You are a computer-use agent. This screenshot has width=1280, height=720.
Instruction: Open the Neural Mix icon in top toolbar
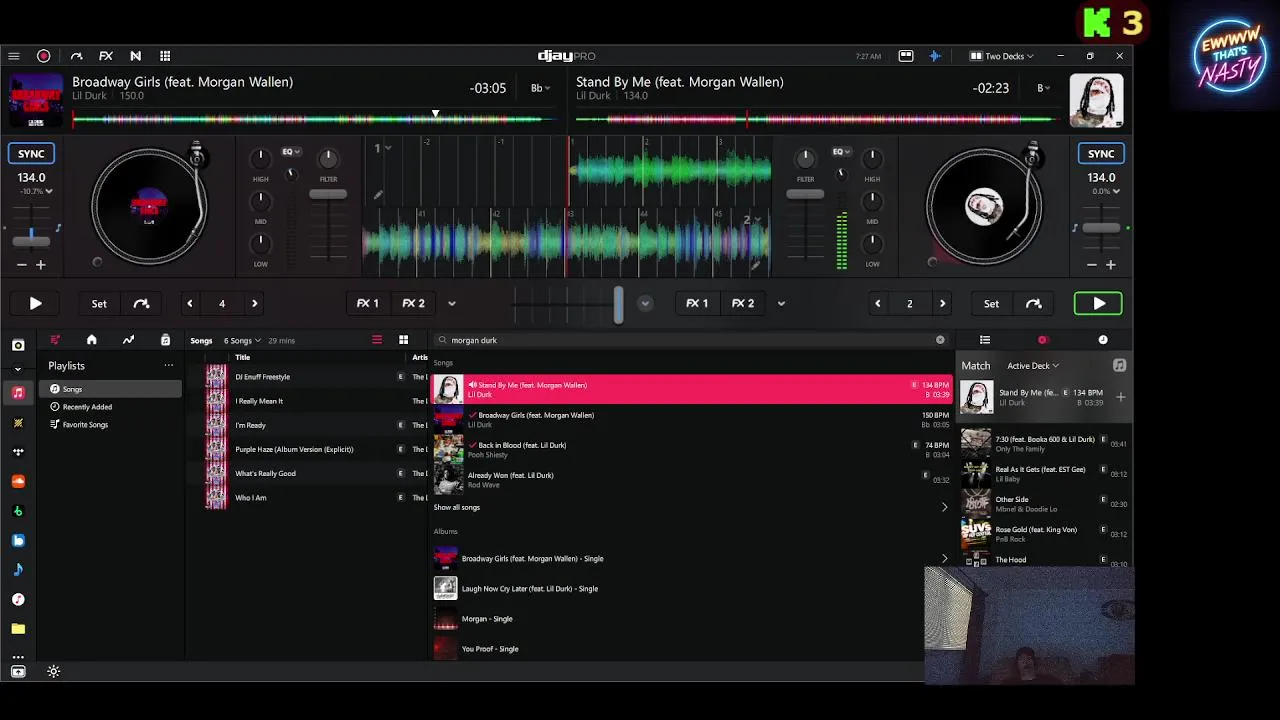(x=135, y=56)
